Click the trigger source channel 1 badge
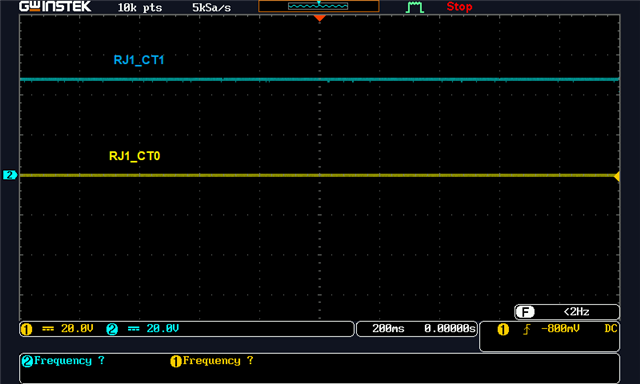The image size is (640, 384). [x=503, y=329]
